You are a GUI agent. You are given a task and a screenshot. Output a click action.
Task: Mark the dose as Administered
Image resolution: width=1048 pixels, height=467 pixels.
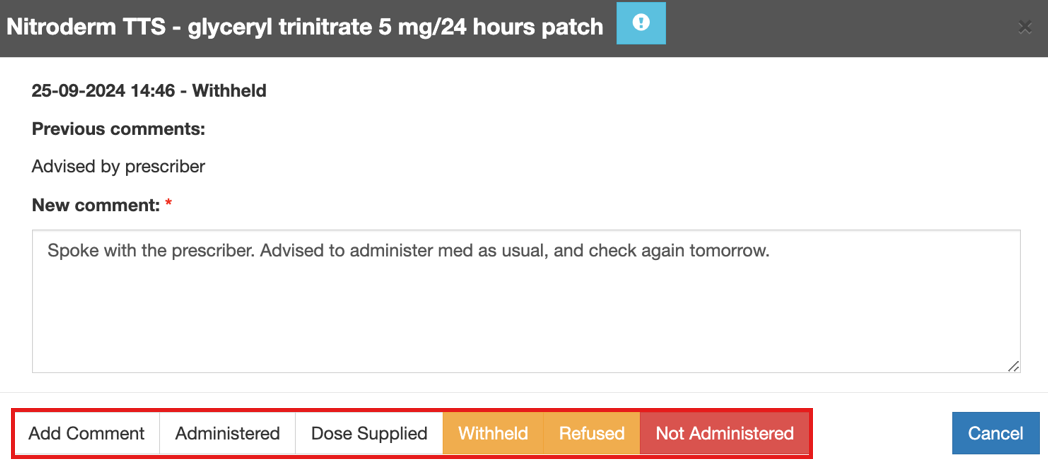[227, 433]
